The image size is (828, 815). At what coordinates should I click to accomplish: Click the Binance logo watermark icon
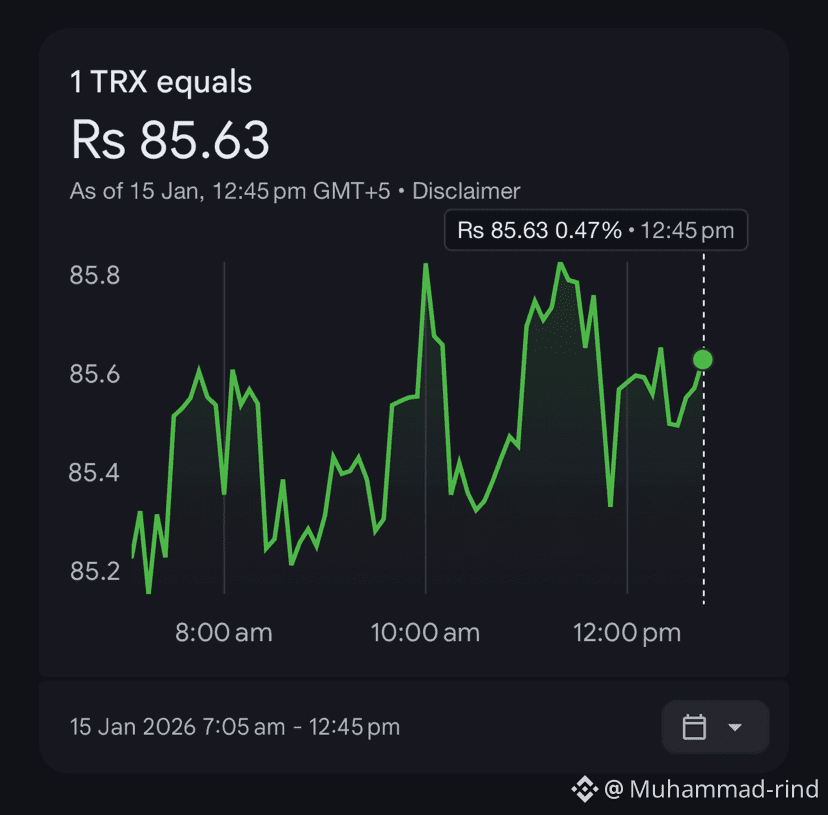pos(584,790)
